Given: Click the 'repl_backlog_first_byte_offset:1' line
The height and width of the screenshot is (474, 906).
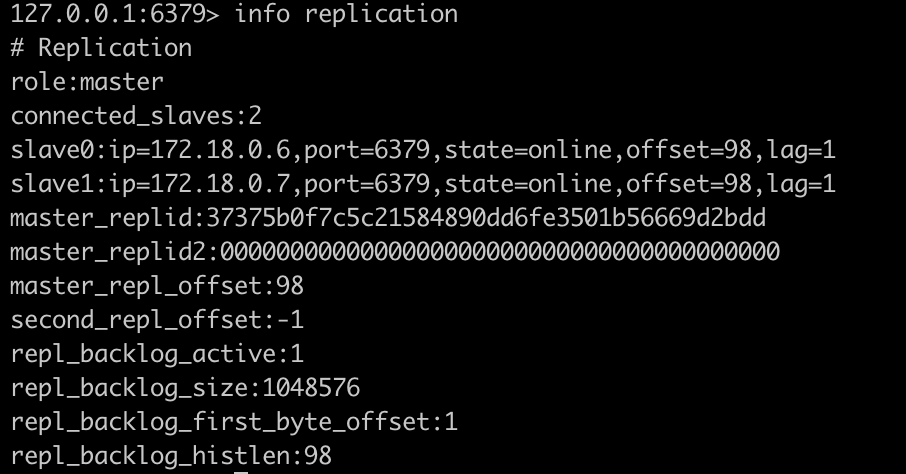Looking at the screenshot, I should point(234,422).
